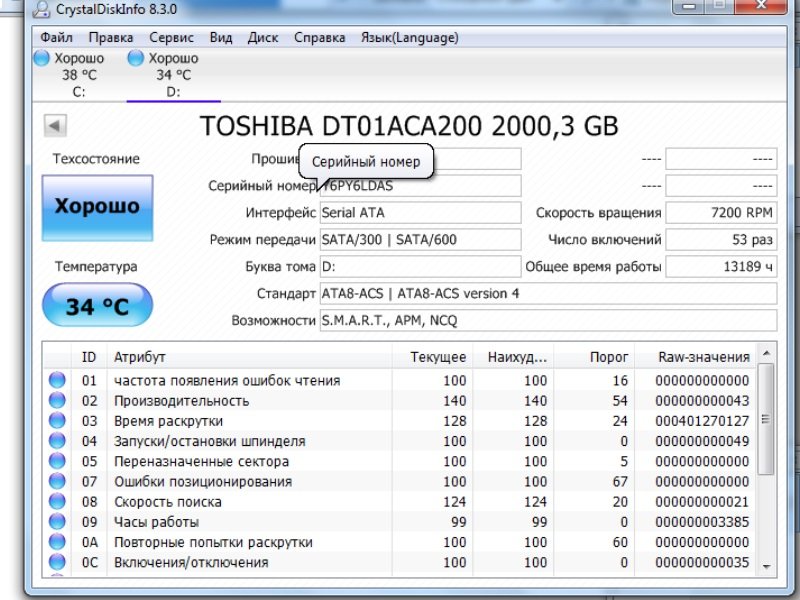The image size is (800, 600).
Task: Select the Ошибки позиционирования attribute row
Action: pos(400,481)
